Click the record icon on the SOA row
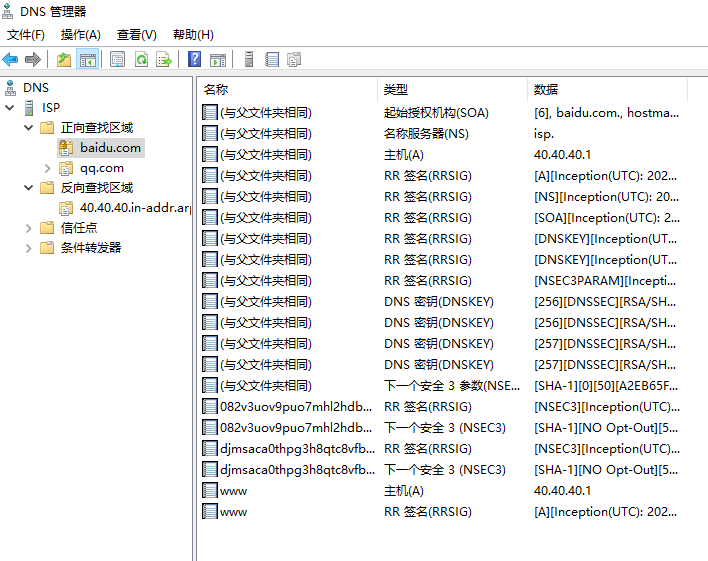This screenshot has width=708, height=561. (210, 112)
